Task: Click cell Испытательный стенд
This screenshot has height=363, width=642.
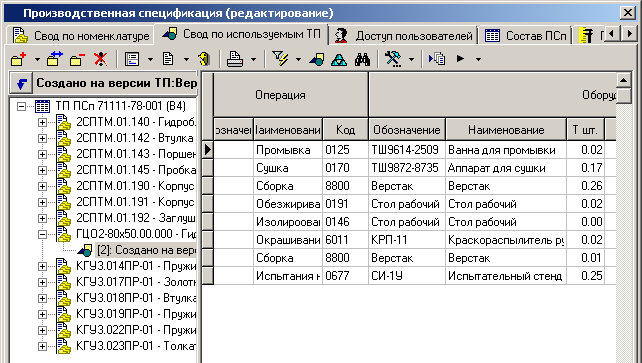Action: (x=506, y=276)
